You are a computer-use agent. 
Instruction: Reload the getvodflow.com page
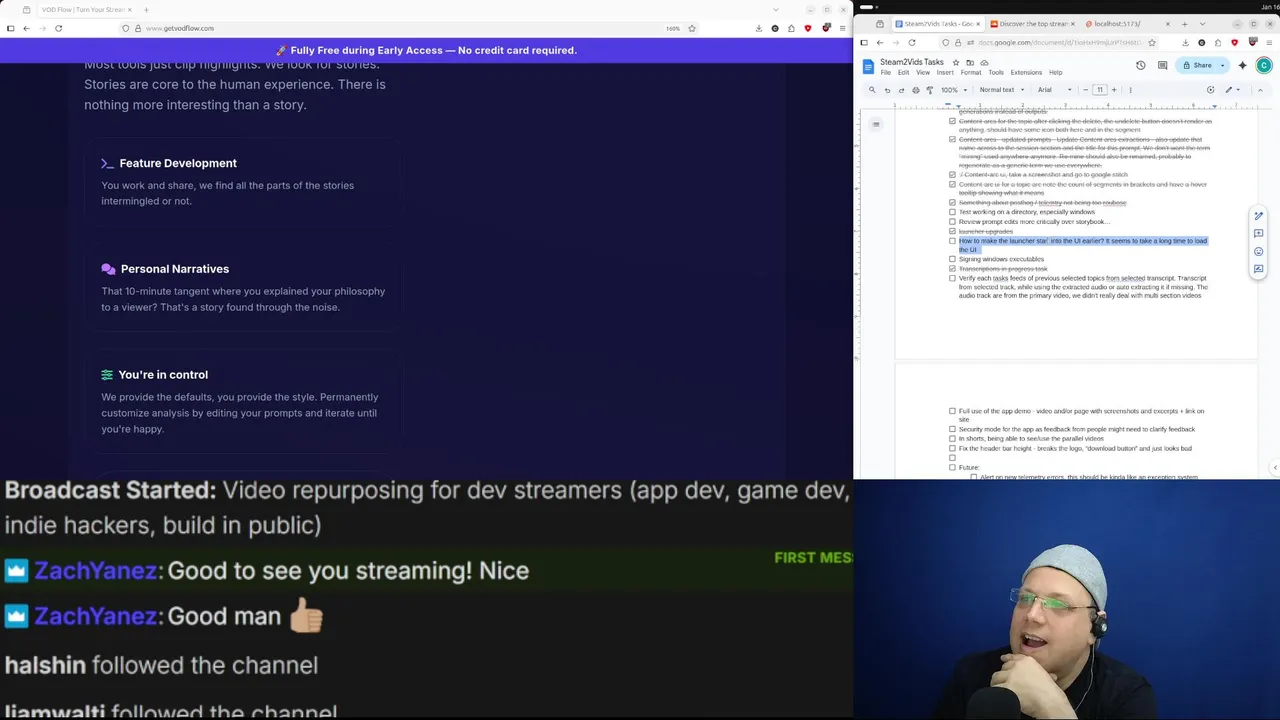pyautogui.click(x=59, y=28)
